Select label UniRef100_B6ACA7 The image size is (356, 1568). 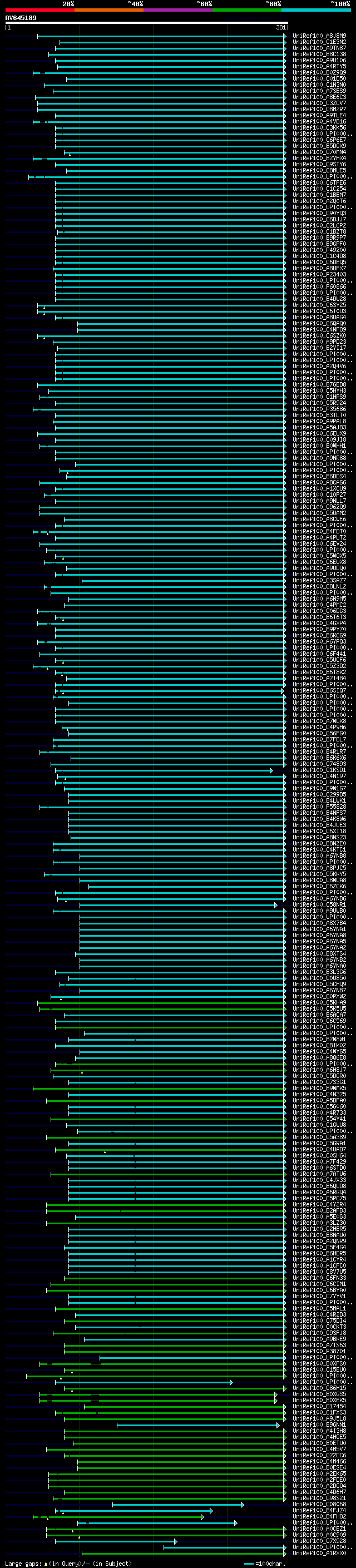319,1015
